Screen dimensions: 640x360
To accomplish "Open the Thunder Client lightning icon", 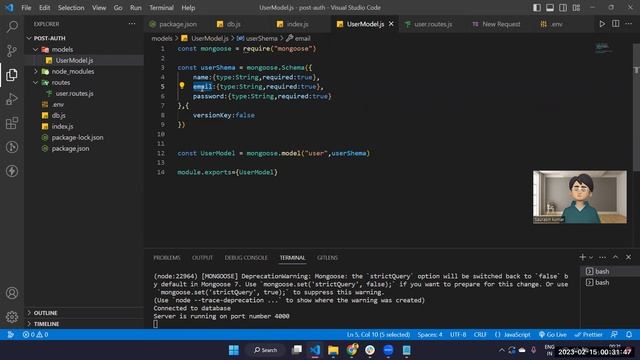I will 12,171.
